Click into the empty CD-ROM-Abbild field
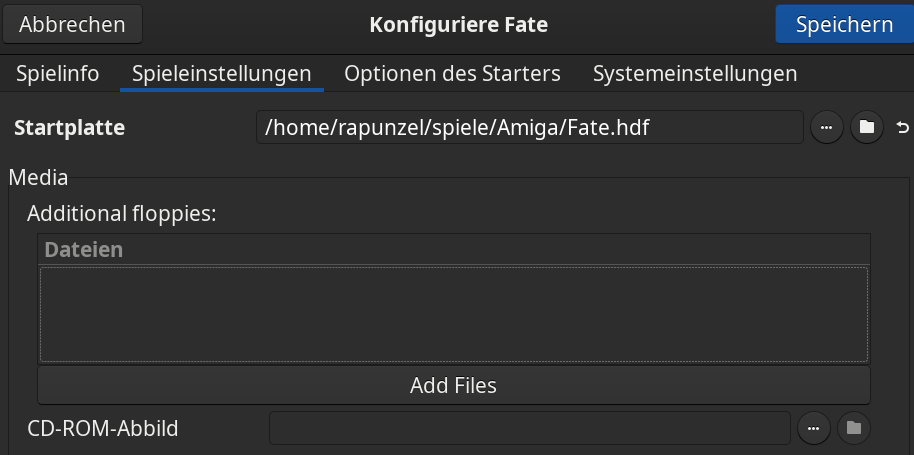The width and height of the screenshot is (914, 455). pos(530,428)
